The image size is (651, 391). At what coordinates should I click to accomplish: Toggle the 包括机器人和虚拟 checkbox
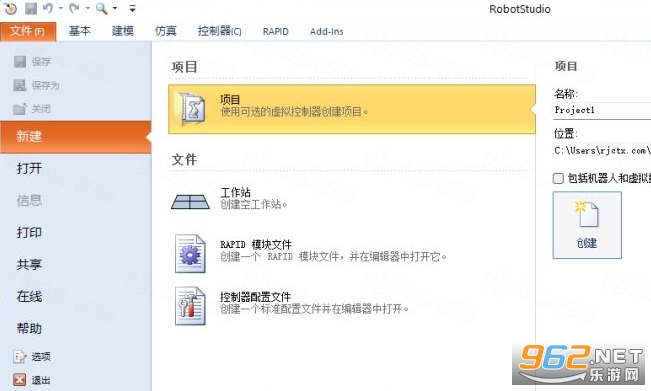(x=558, y=178)
